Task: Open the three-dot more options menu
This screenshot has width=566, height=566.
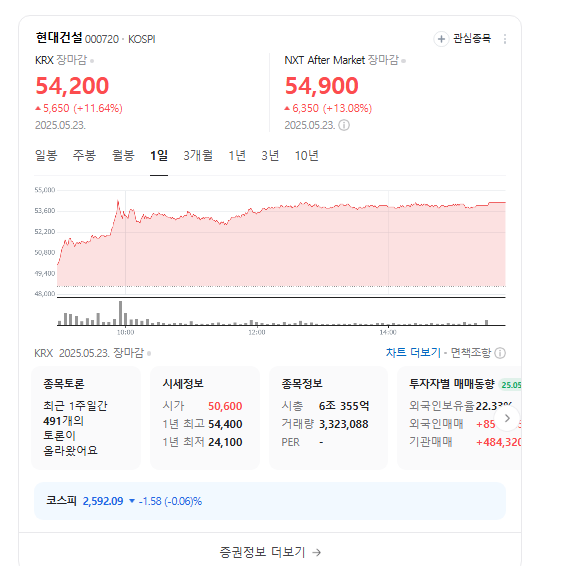Action: tap(505, 39)
